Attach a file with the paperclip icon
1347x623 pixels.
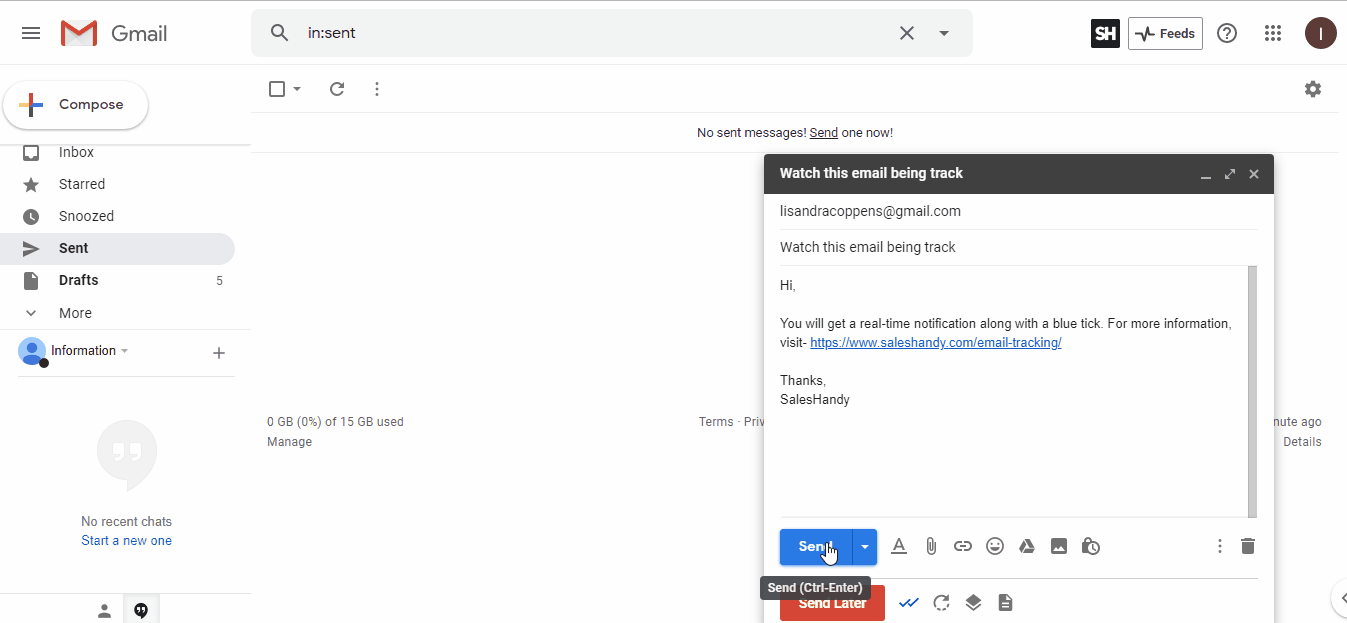pyautogui.click(x=931, y=545)
